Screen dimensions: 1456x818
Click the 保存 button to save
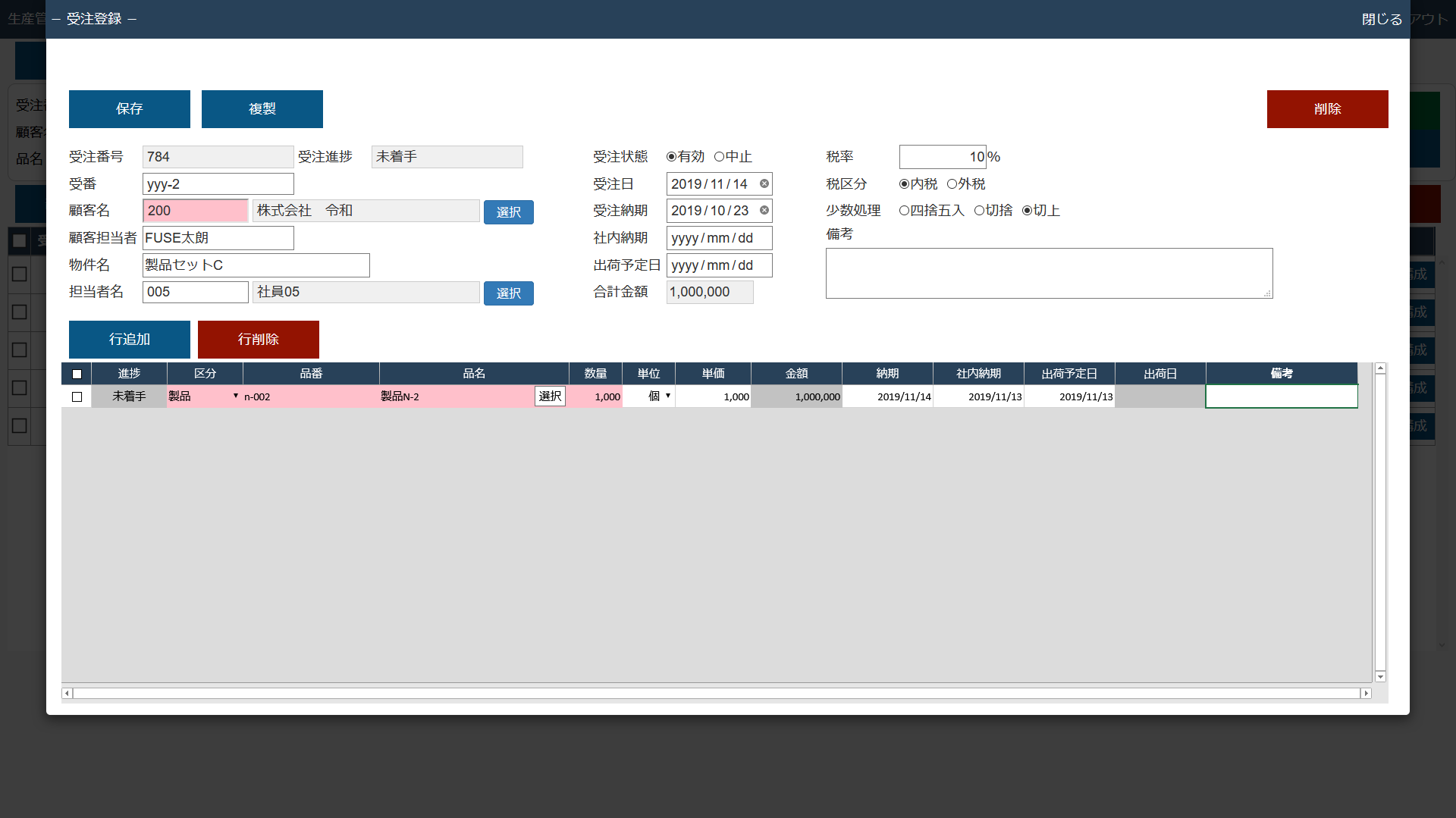pos(129,109)
